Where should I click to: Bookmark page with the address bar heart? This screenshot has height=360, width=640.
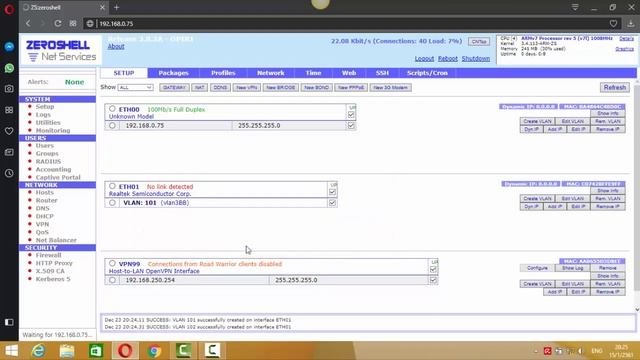(613, 24)
